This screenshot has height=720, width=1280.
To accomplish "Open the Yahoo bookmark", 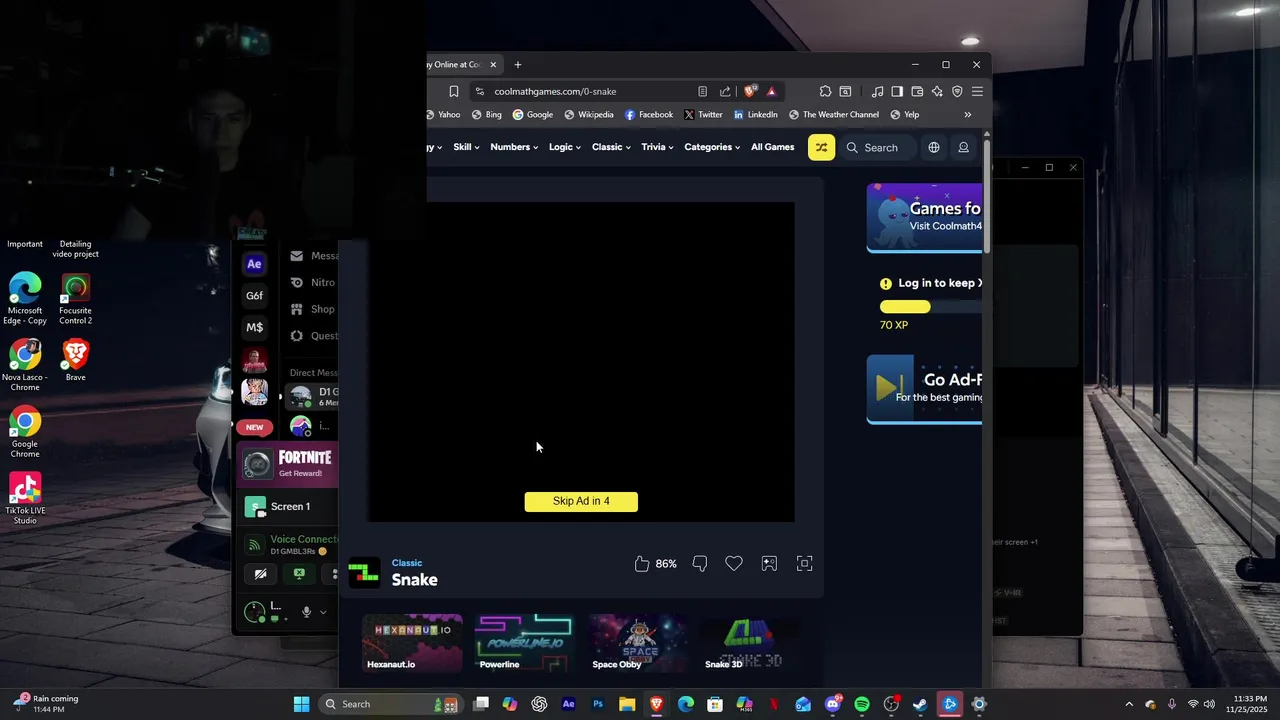I will (x=442, y=115).
